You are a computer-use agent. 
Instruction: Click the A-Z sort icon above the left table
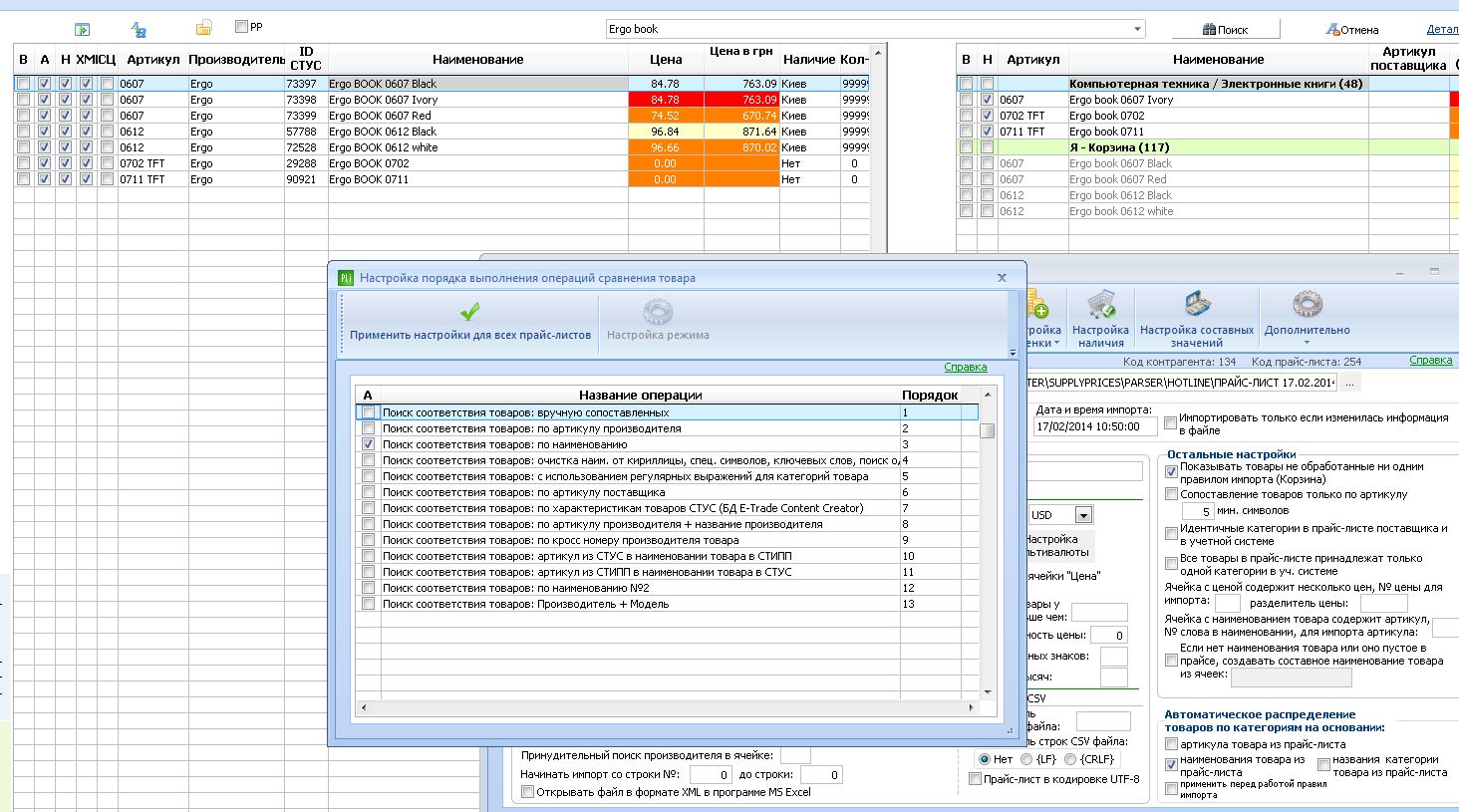pos(139,30)
